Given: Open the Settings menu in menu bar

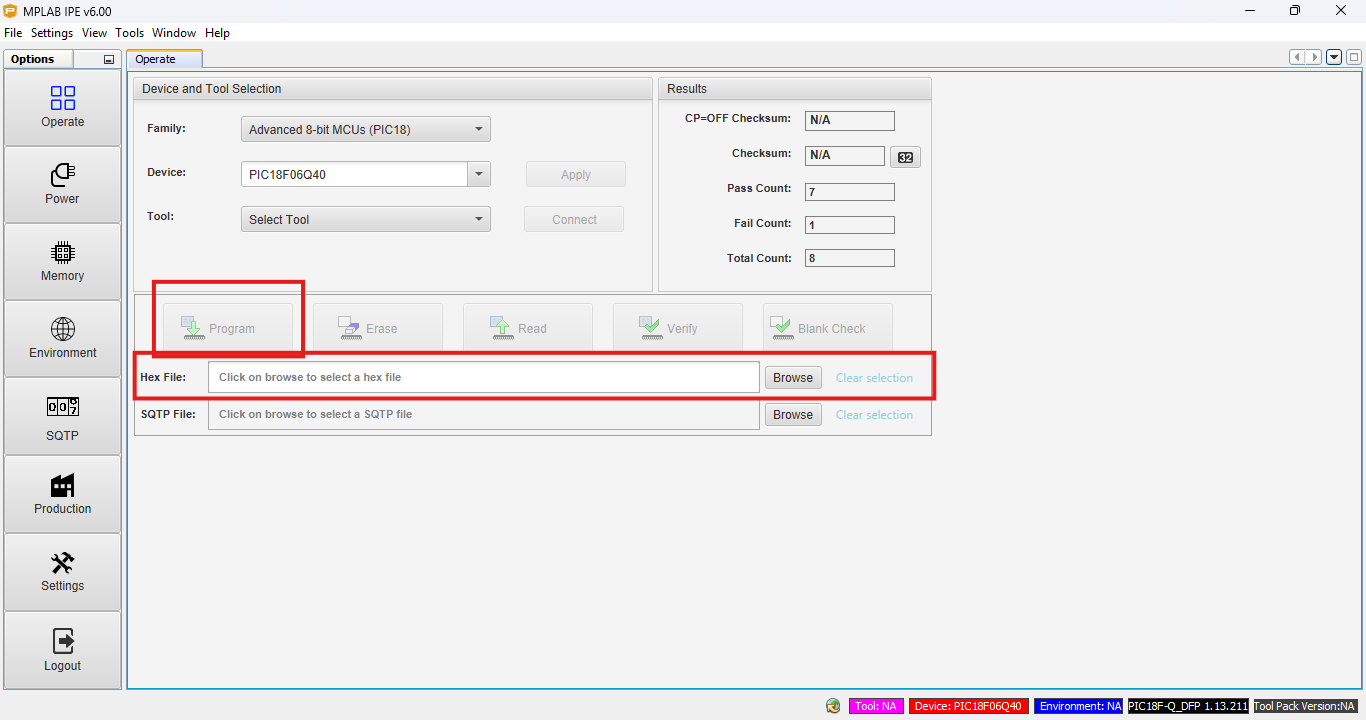Looking at the screenshot, I should (x=52, y=33).
